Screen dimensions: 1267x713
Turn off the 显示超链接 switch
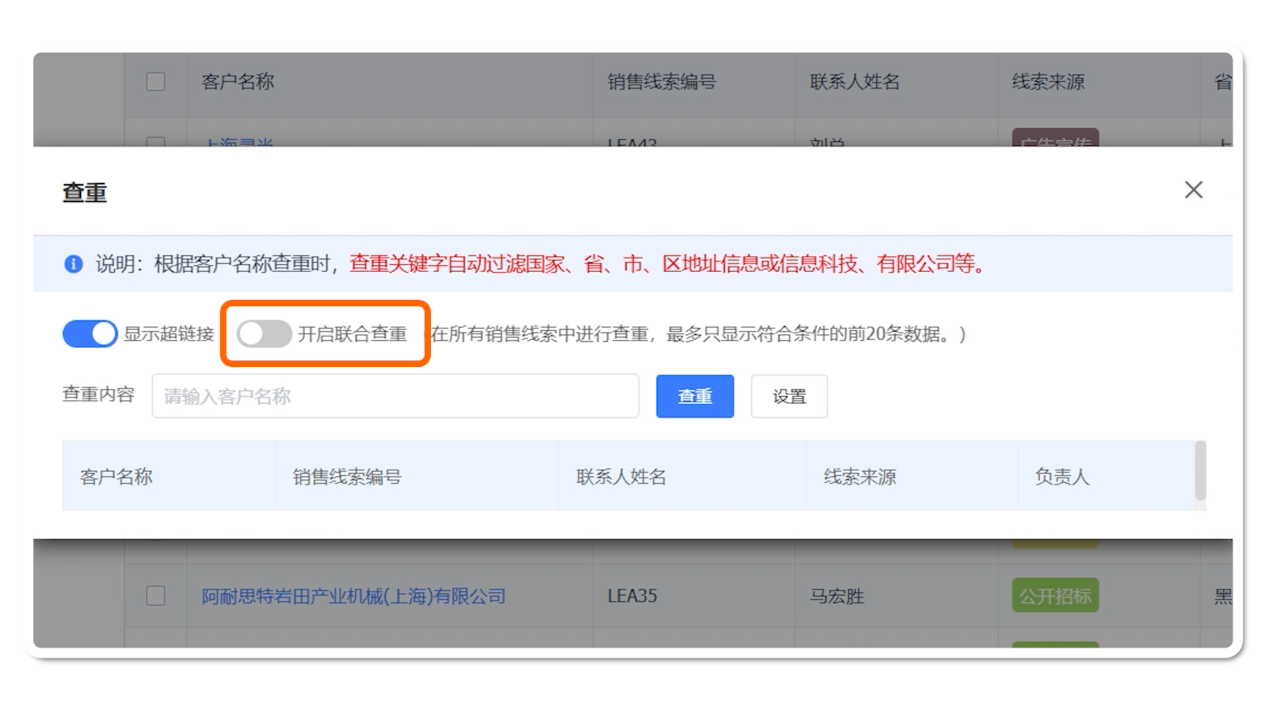(x=90, y=334)
